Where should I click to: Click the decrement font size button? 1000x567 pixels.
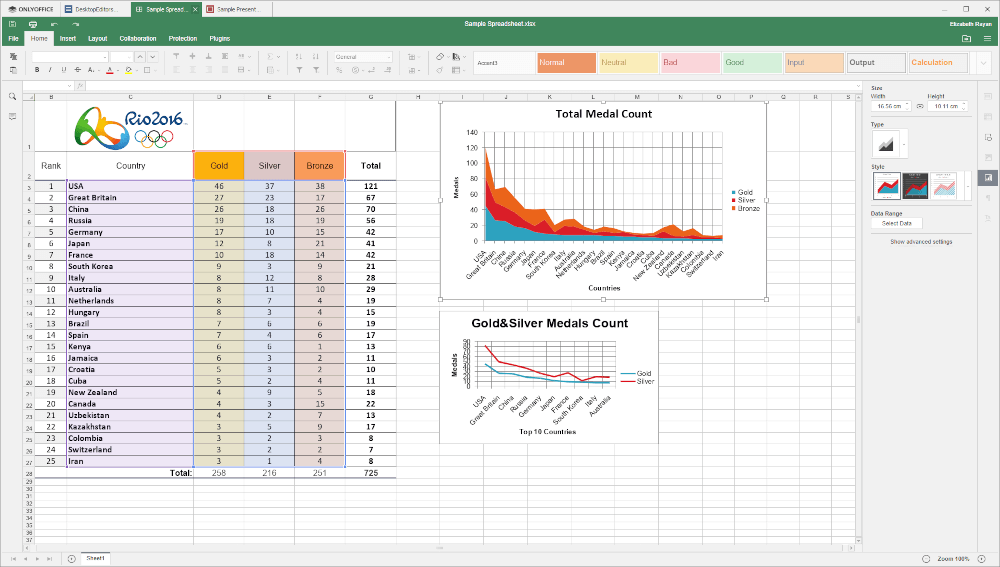(x=152, y=57)
